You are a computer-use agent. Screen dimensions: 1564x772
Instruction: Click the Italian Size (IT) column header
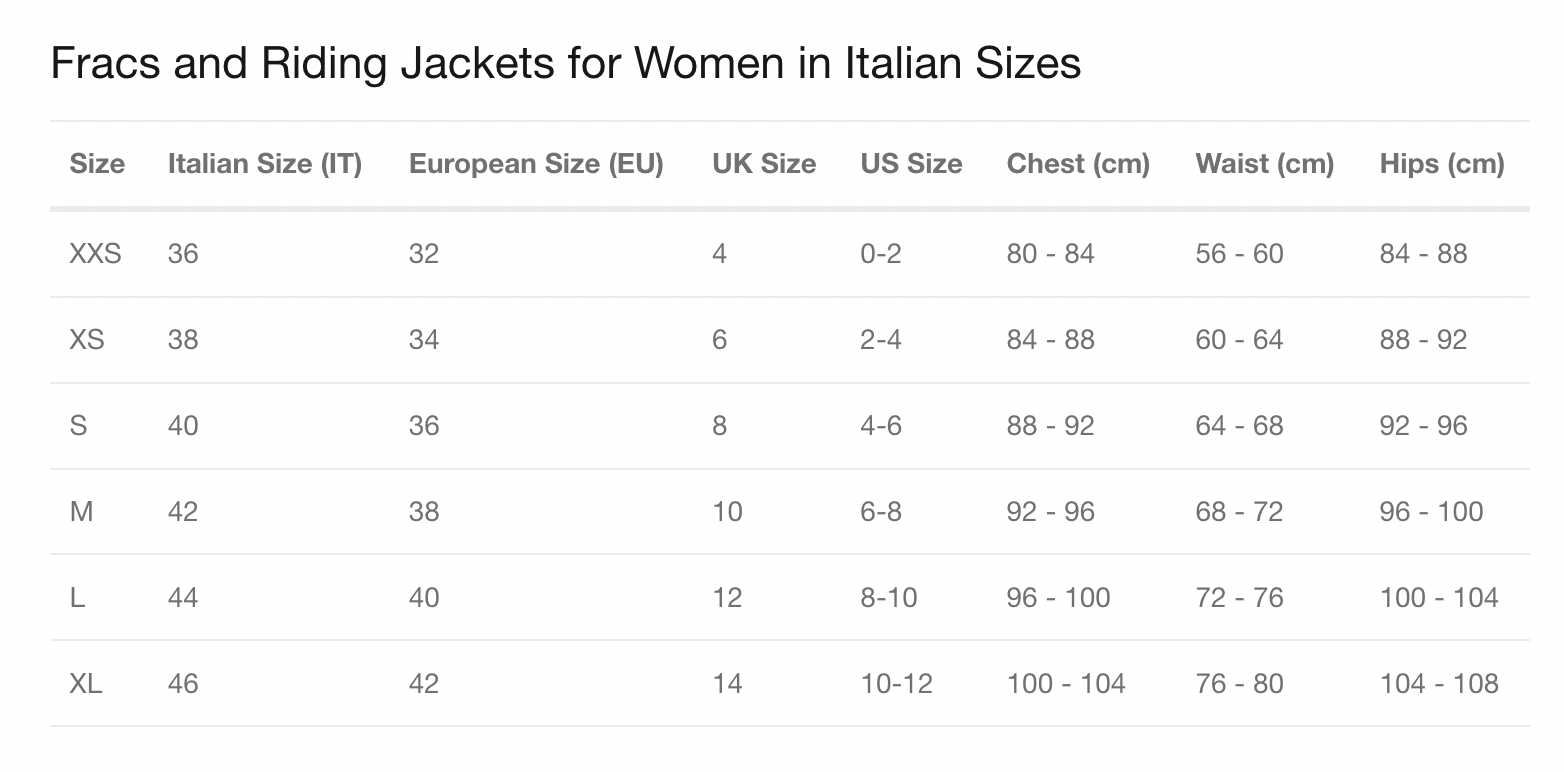264,164
